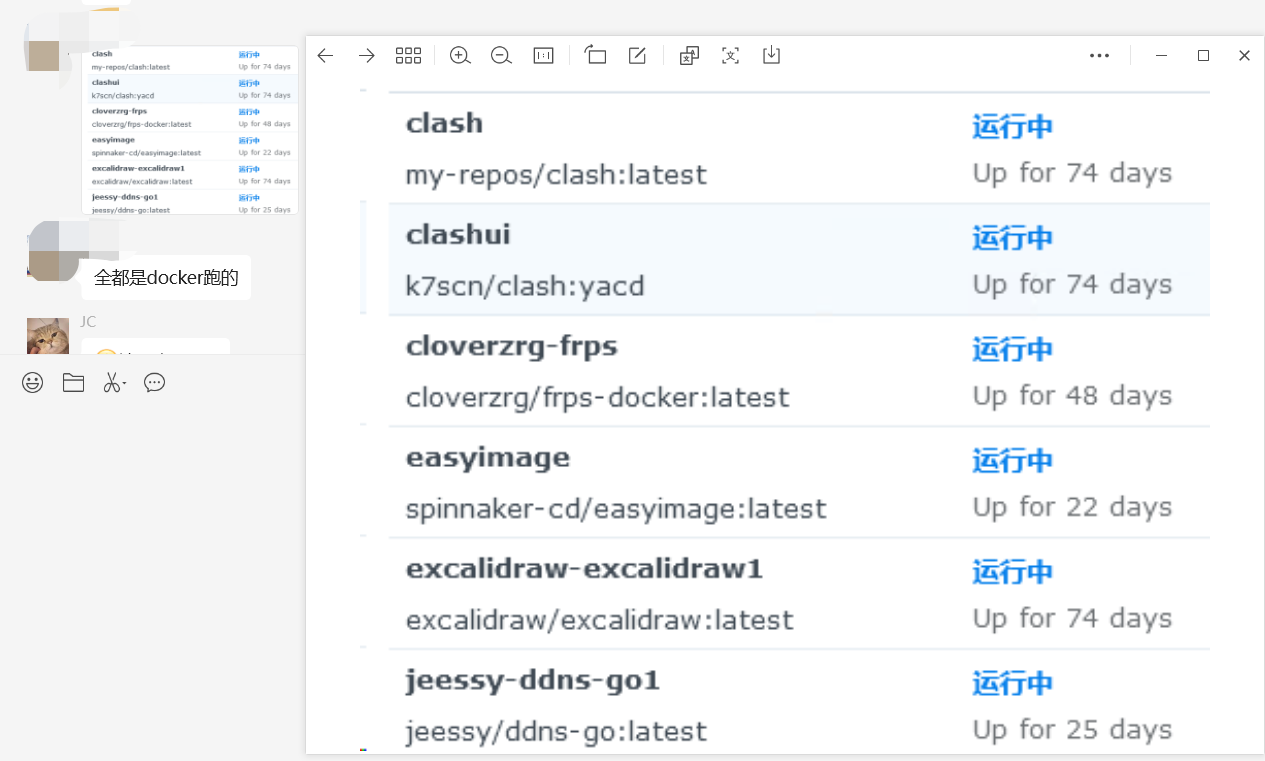This screenshot has height=761, width=1265.
Task: Click '运行中' status in enlarged easyimage row
Action: [x=1013, y=460]
